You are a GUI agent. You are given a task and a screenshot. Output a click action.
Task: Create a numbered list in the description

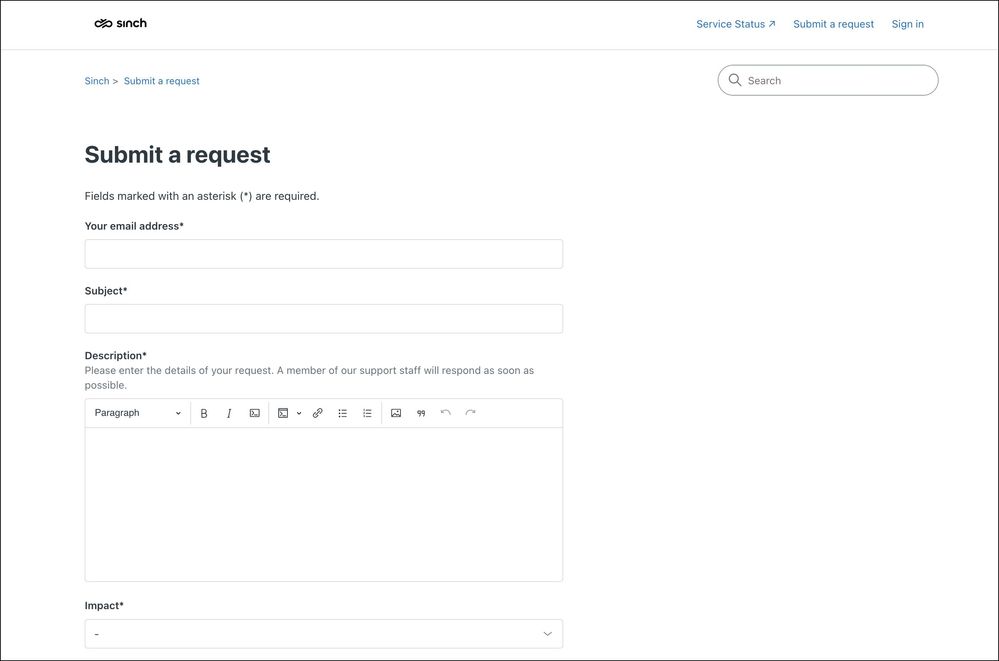[367, 413]
